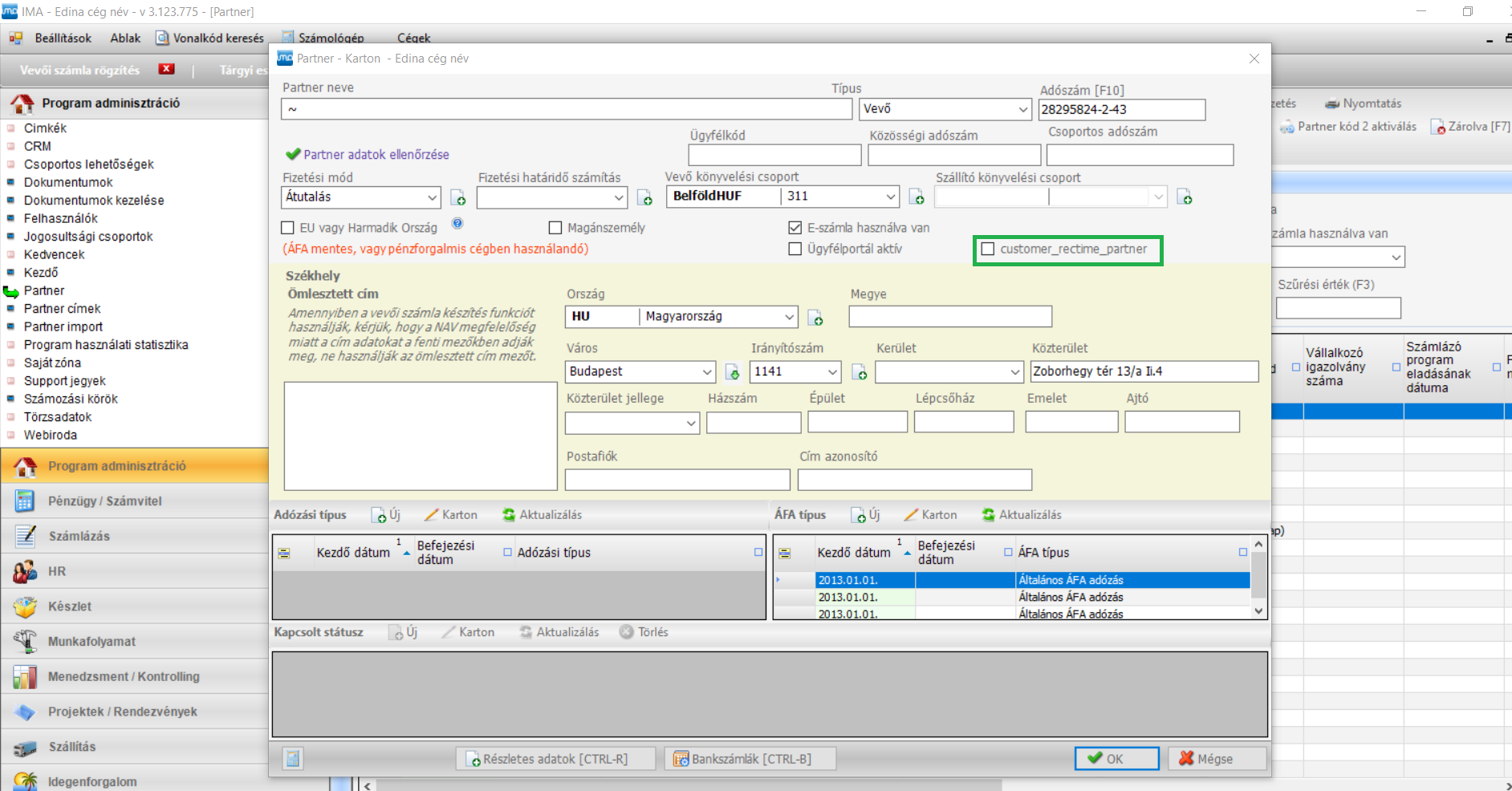Click Karton in ÁFA típus toolbar
Viewport: 1512px width, 791px height.
[930, 515]
